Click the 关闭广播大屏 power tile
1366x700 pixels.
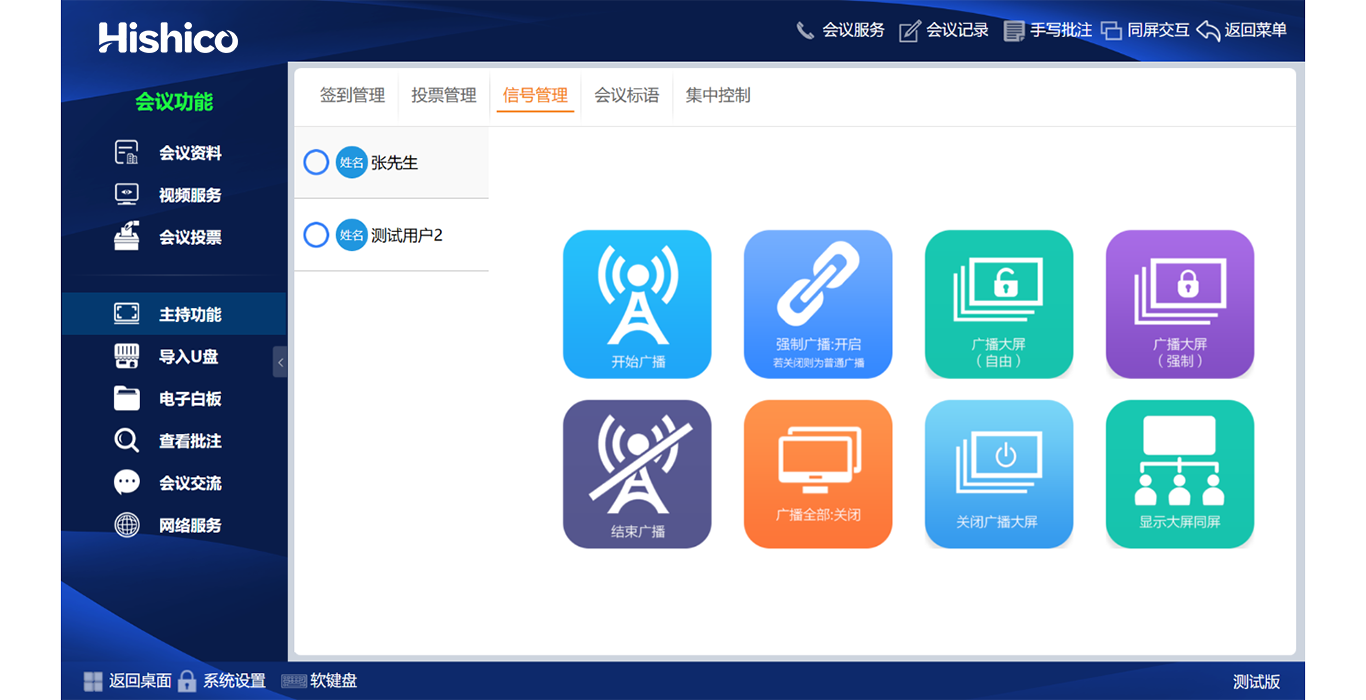pos(998,474)
